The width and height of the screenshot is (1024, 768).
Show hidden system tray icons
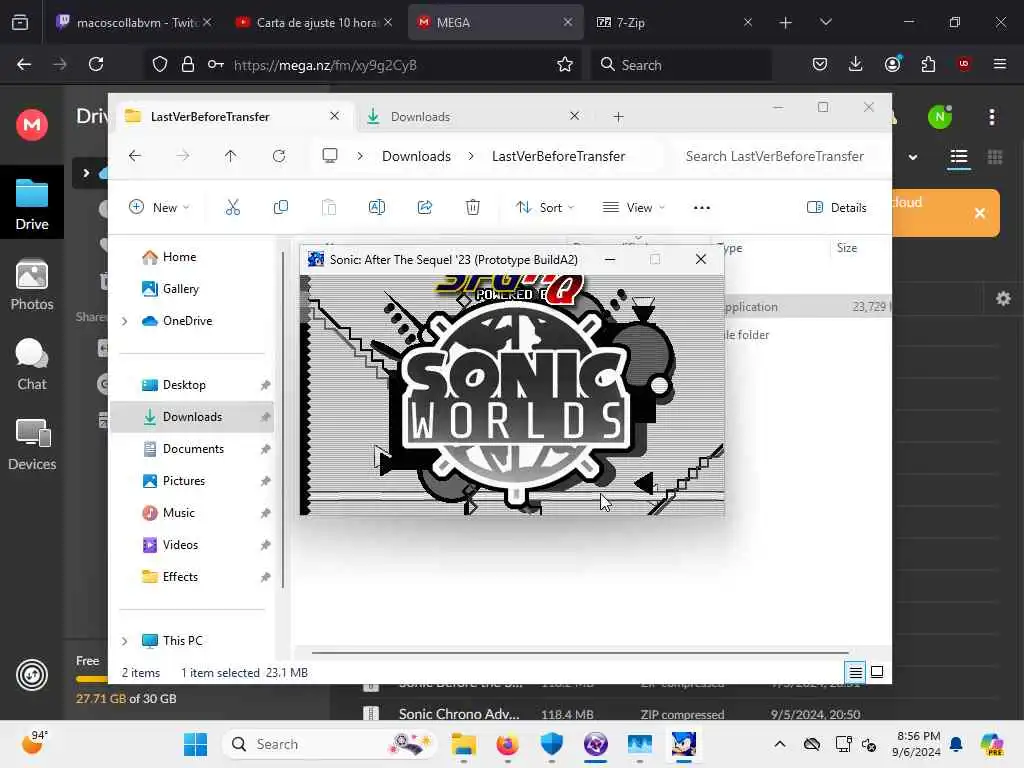tap(780, 744)
